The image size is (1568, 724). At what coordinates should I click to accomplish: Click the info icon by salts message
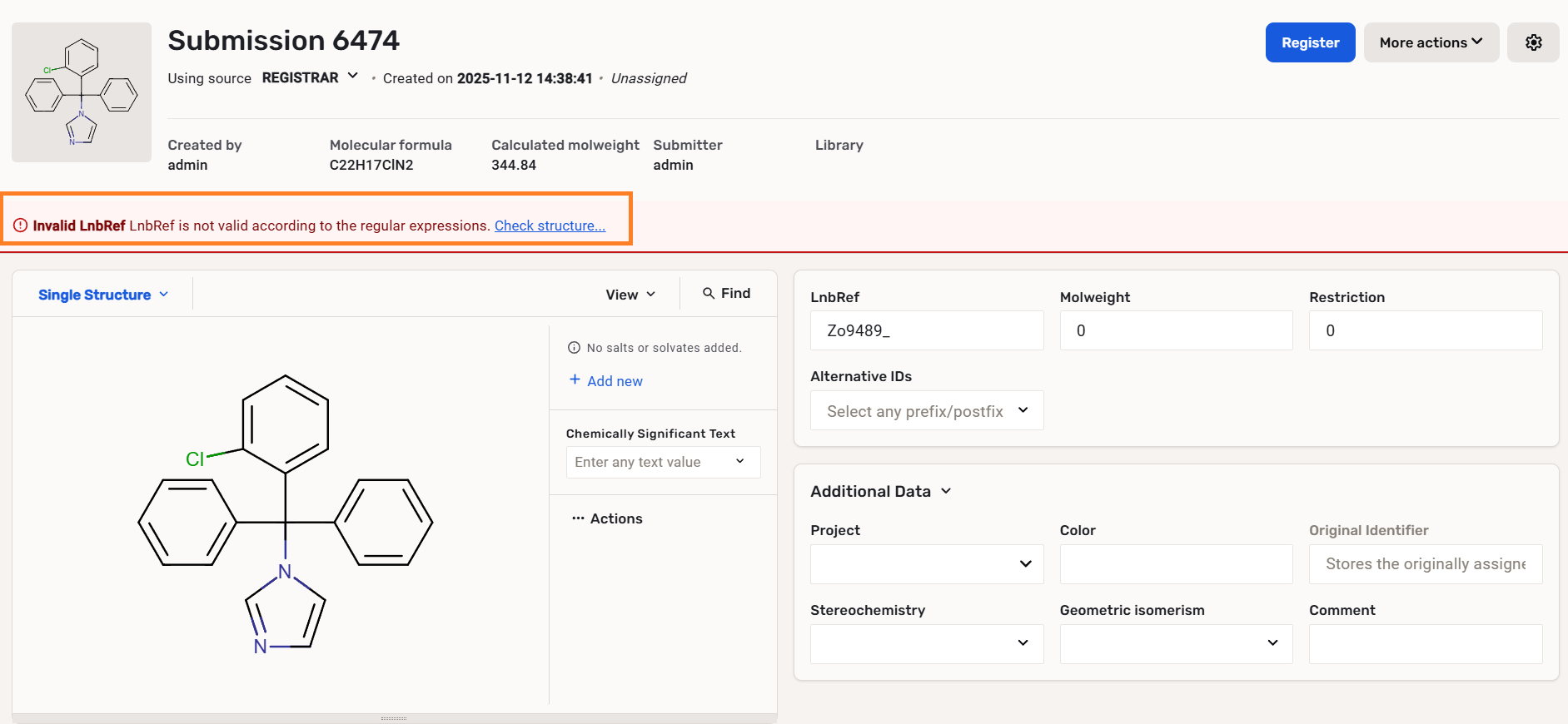pyautogui.click(x=574, y=348)
